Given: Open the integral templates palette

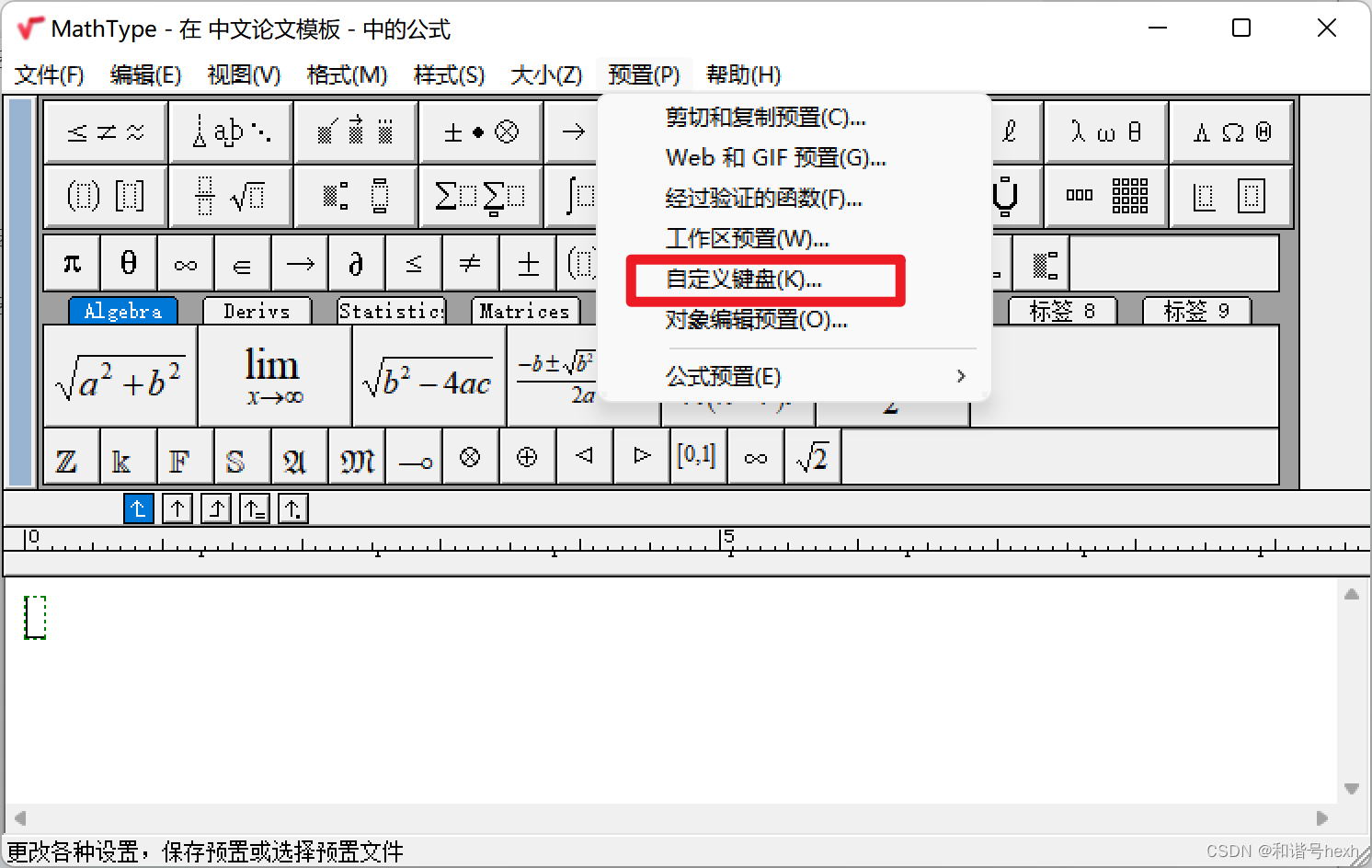Looking at the screenshot, I should tap(581, 196).
